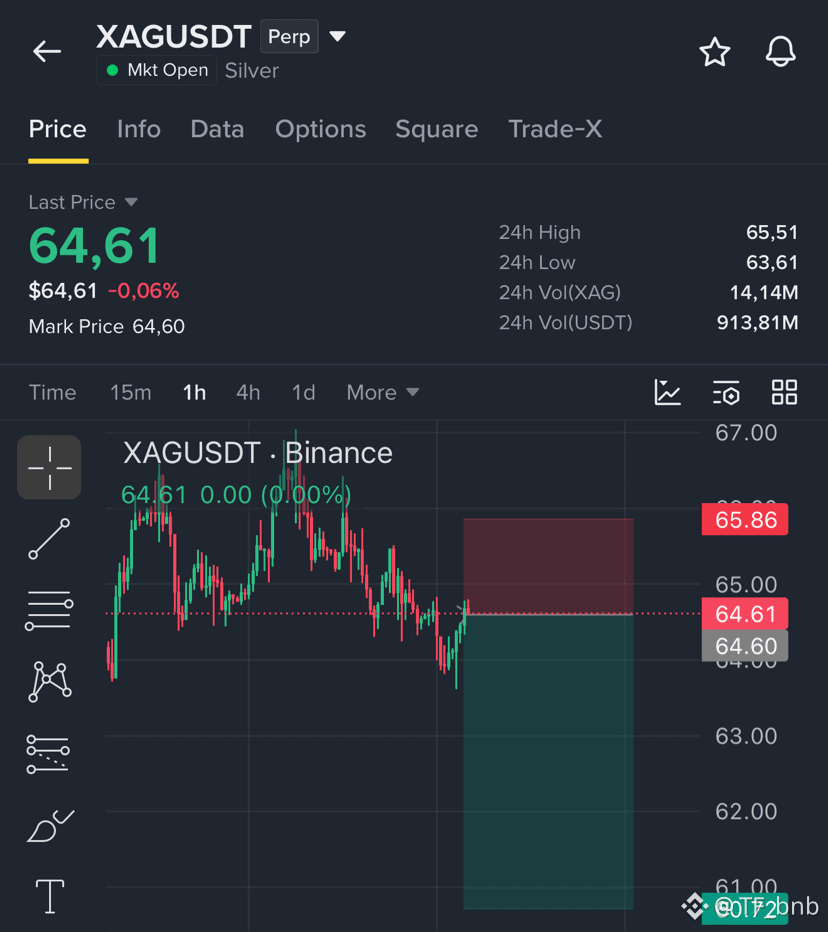This screenshot has height=932, width=828.
Task: Tap the back arrow
Action: coord(47,52)
